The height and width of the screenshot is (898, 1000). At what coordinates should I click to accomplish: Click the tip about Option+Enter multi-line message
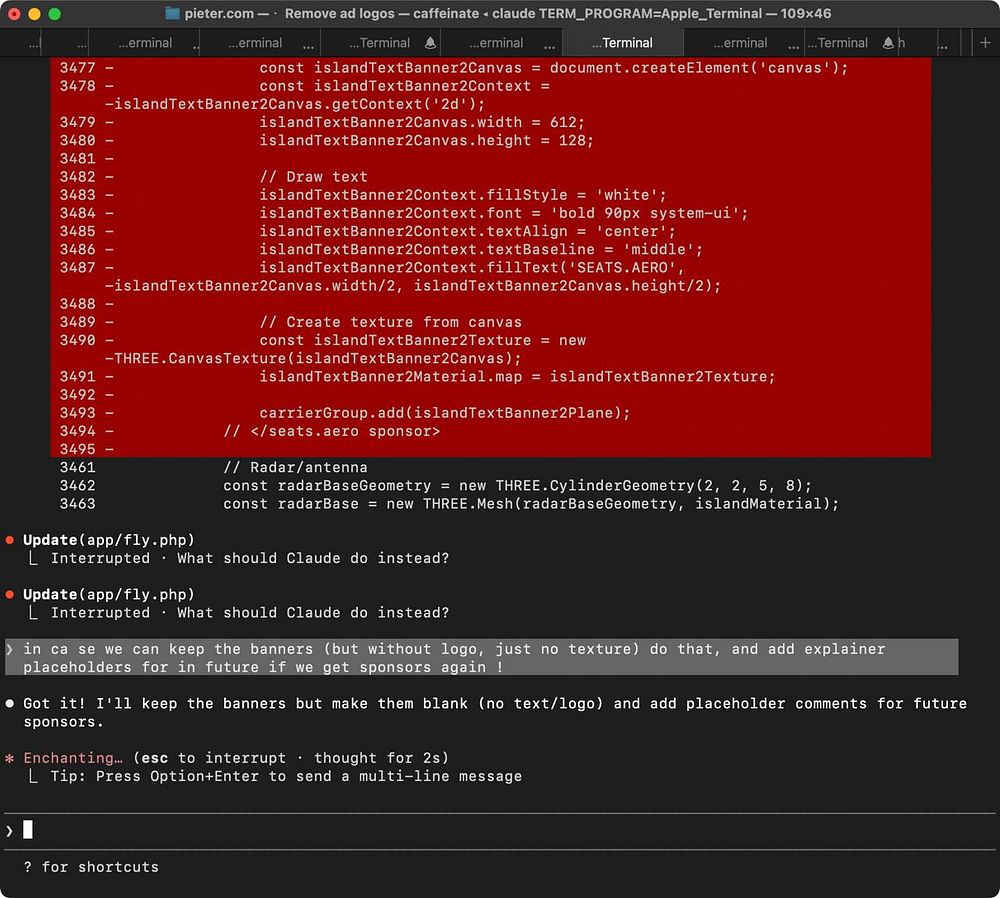[x=286, y=776]
